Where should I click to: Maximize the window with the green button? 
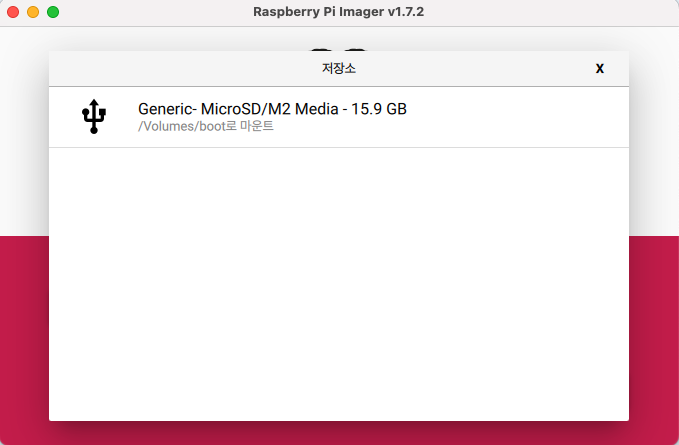pyautogui.click(x=53, y=12)
